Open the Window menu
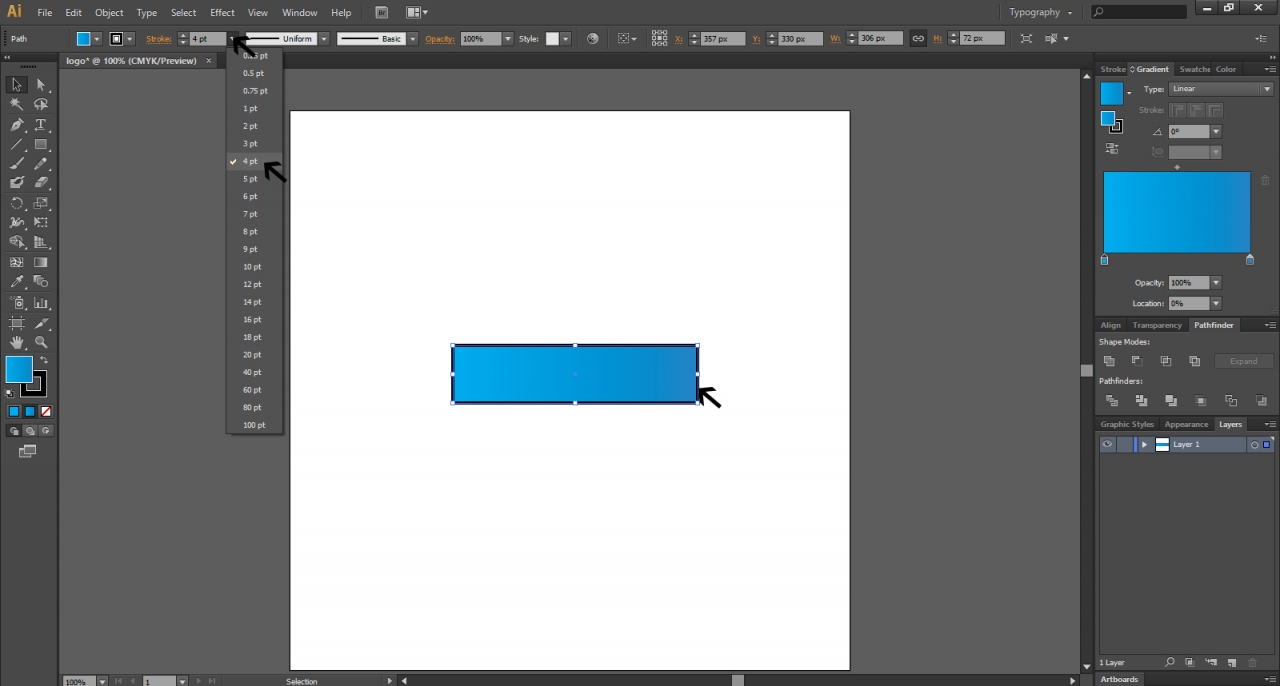Screen dimensions: 1280x686 pyautogui.click(x=299, y=13)
